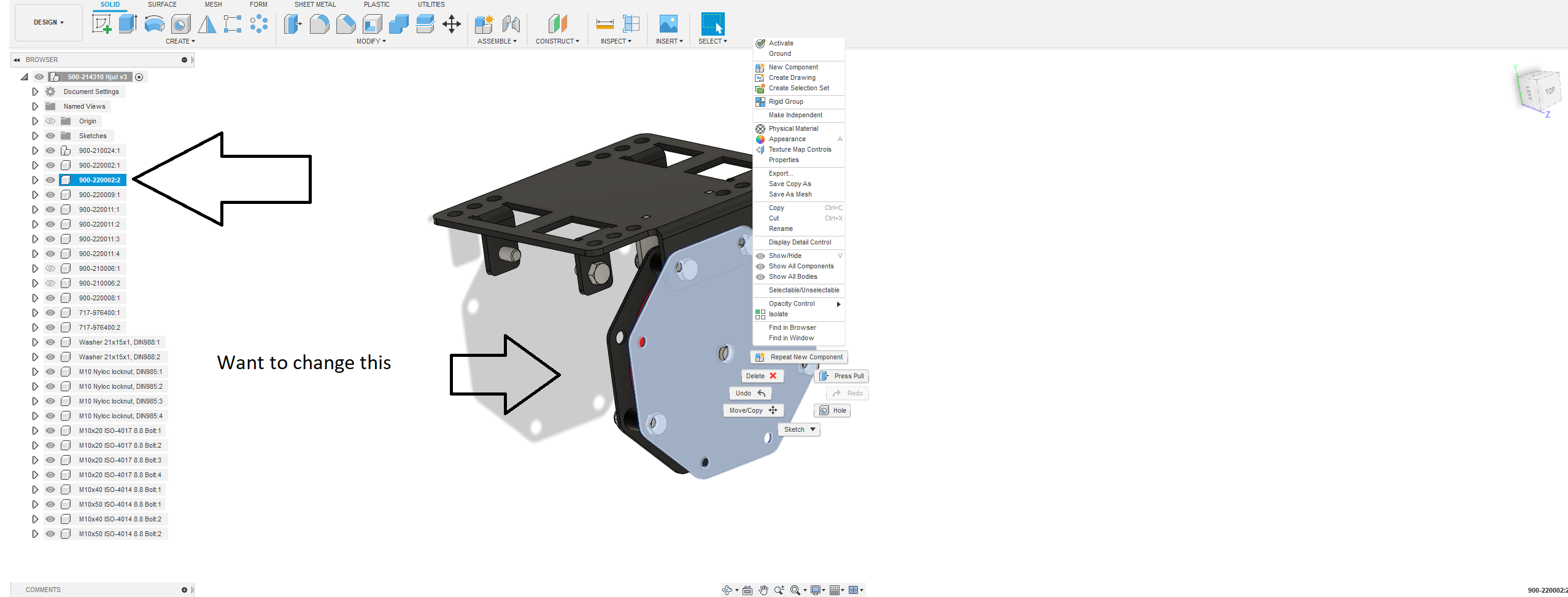Toggle visibility of Washer 21x15x1, DIN988:1
Screen dimensions: 1568x597
click(x=50, y=342)
